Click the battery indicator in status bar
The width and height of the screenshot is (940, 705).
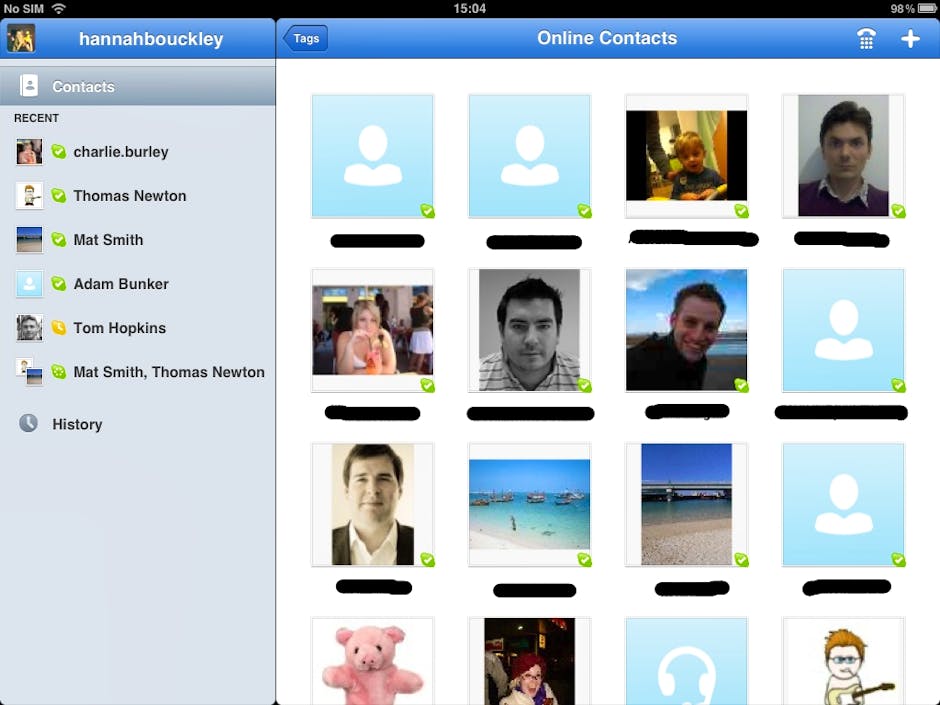[926, 8]
